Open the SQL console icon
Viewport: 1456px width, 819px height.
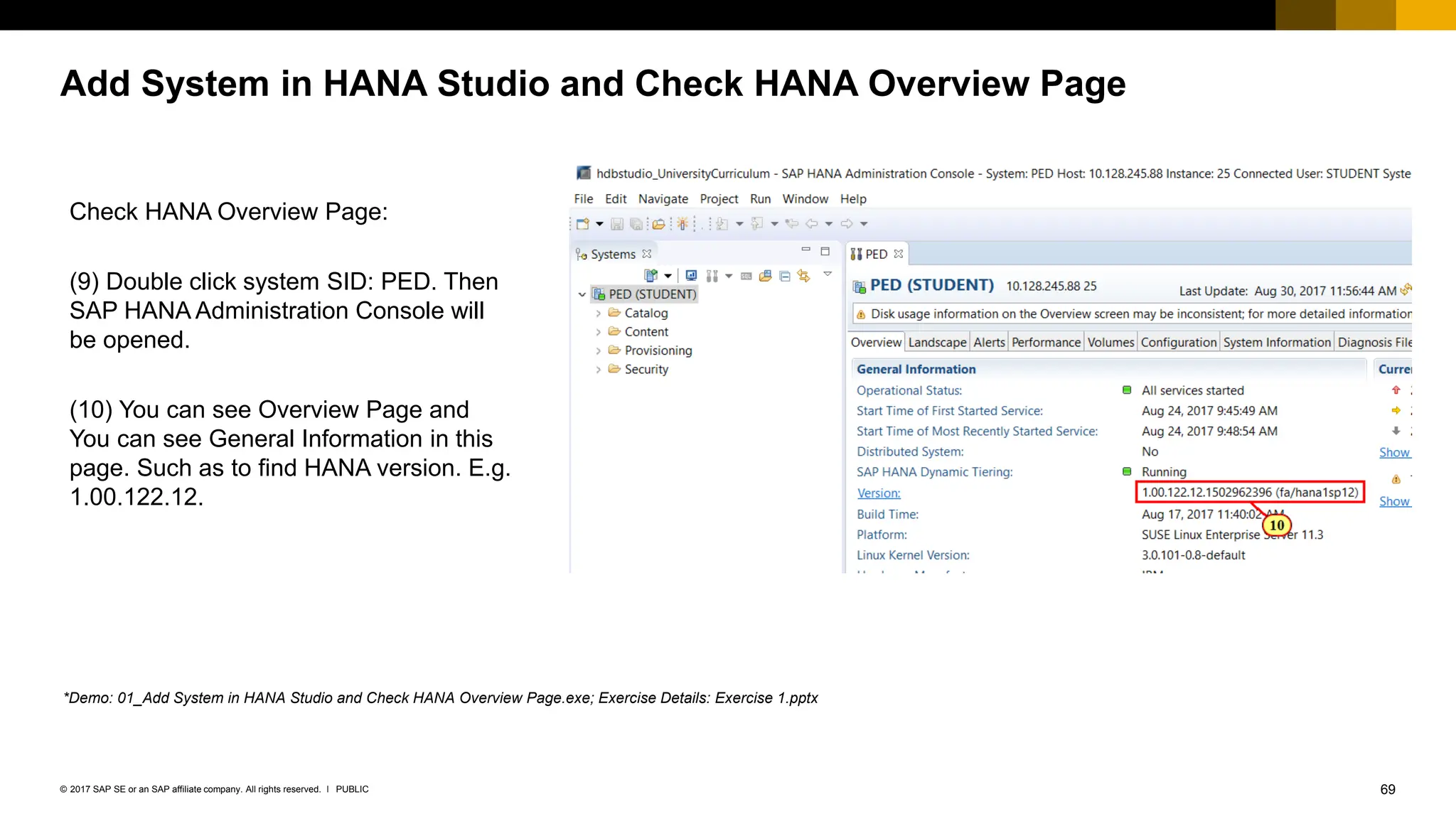(x=746, y=276)
